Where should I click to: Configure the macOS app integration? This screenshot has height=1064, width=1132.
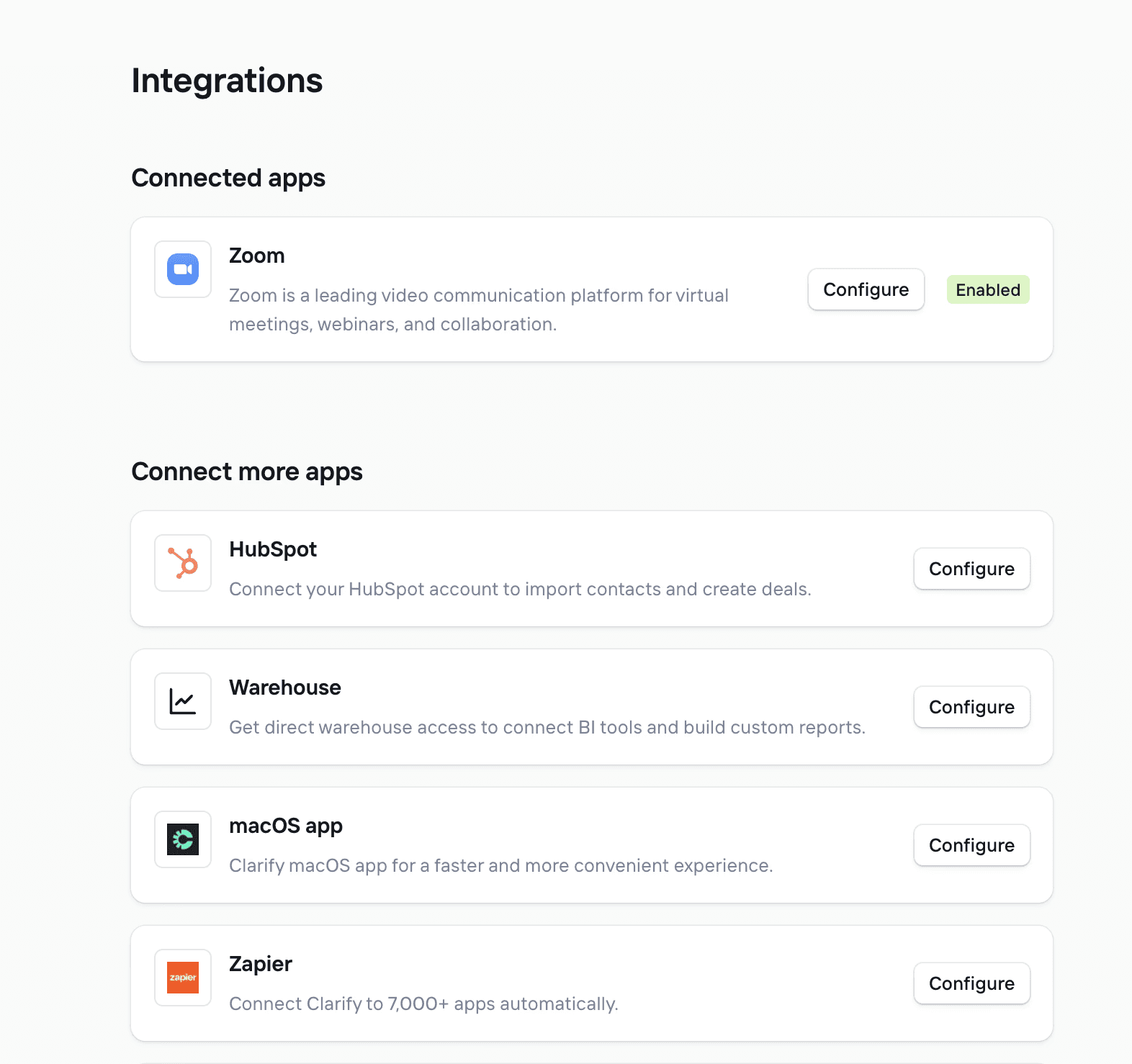971,845
